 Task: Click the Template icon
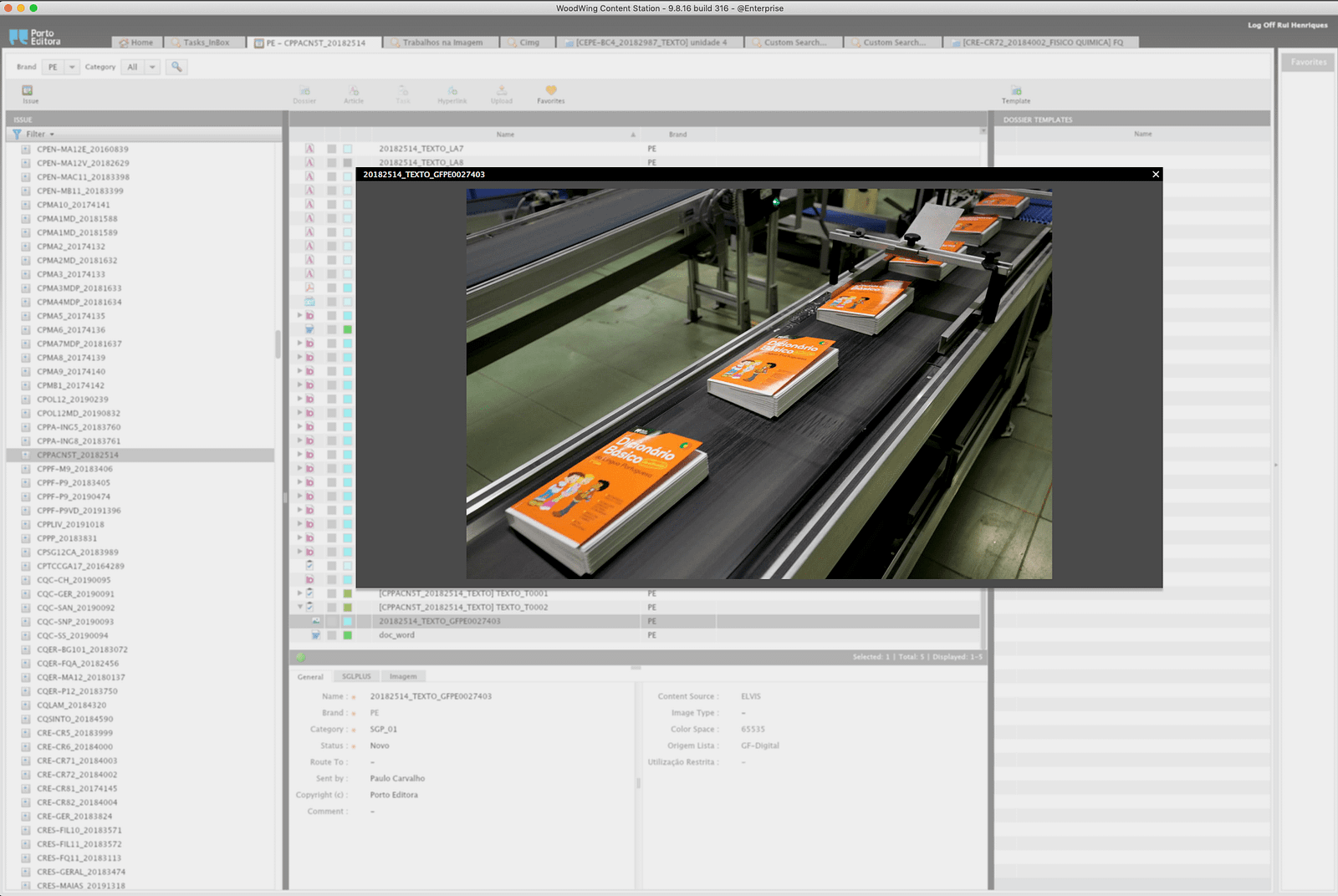coord(1016,91)
